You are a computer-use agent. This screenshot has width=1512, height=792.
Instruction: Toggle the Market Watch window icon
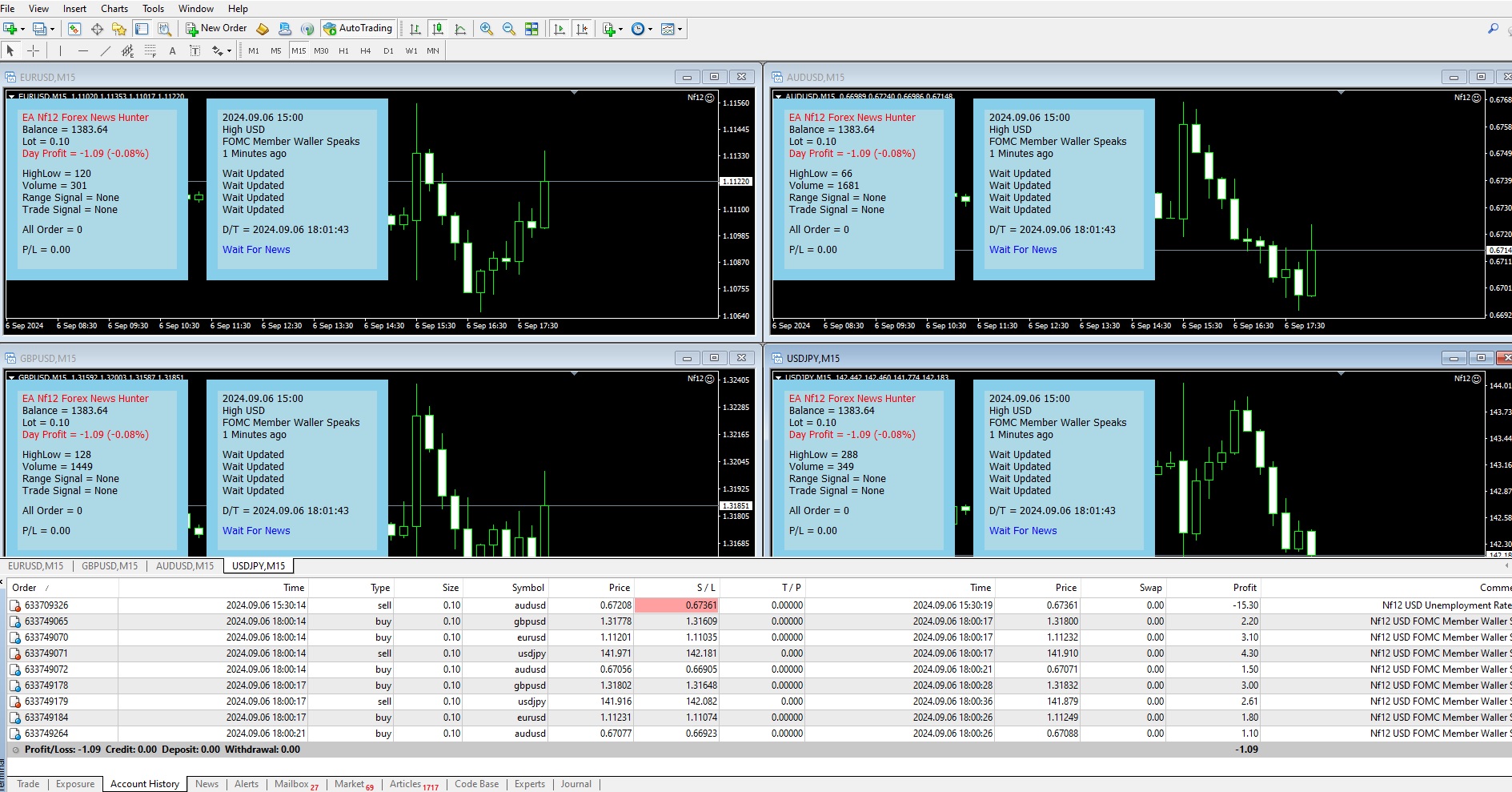point(74,29)
